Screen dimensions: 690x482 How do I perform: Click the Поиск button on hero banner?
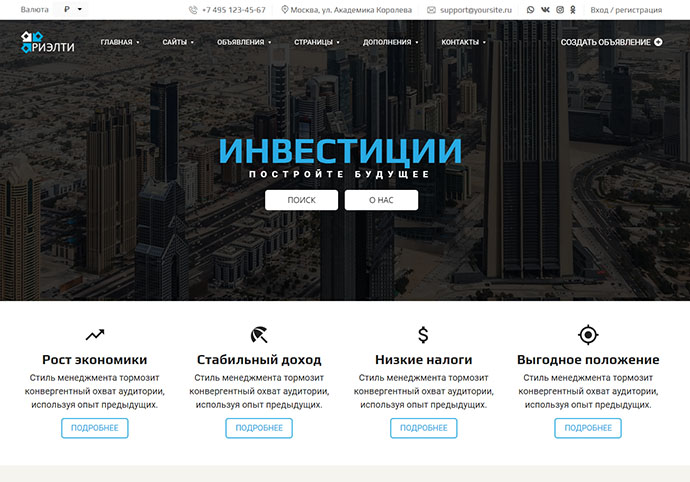(301, 200)
